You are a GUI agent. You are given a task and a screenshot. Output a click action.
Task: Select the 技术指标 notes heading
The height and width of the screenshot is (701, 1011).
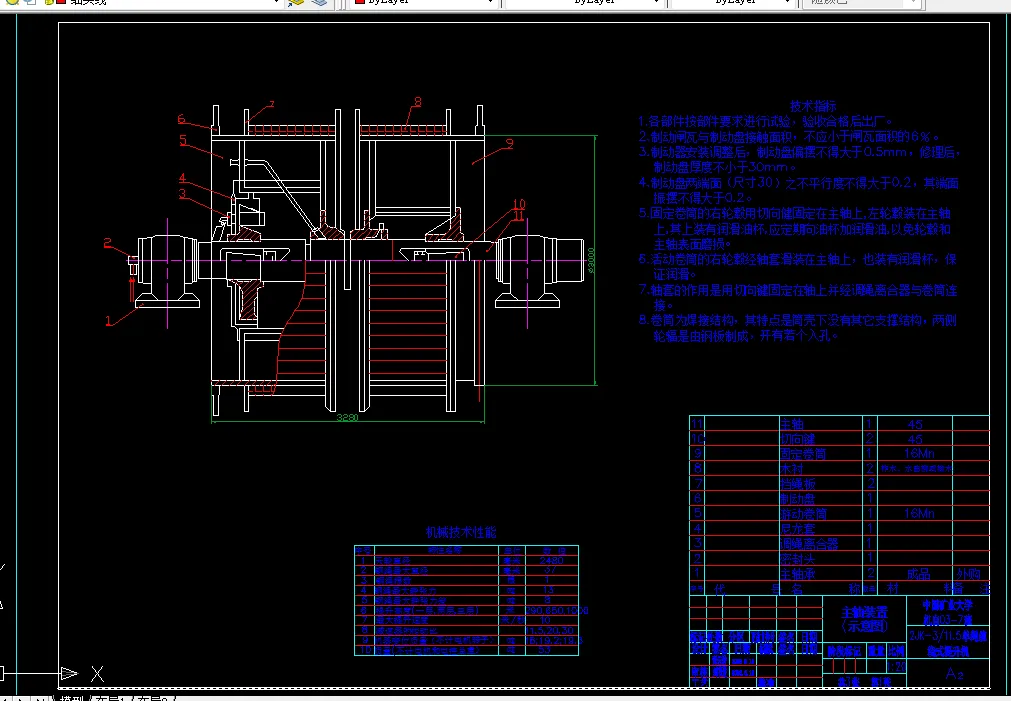(x=813, y=106)
